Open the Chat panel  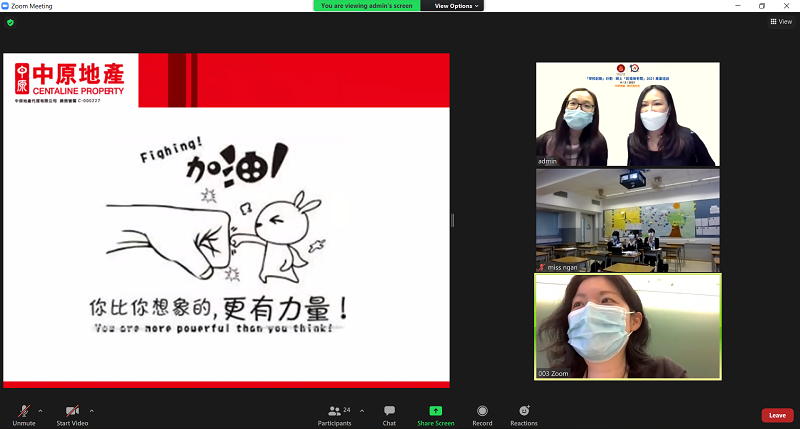[389, 414]
